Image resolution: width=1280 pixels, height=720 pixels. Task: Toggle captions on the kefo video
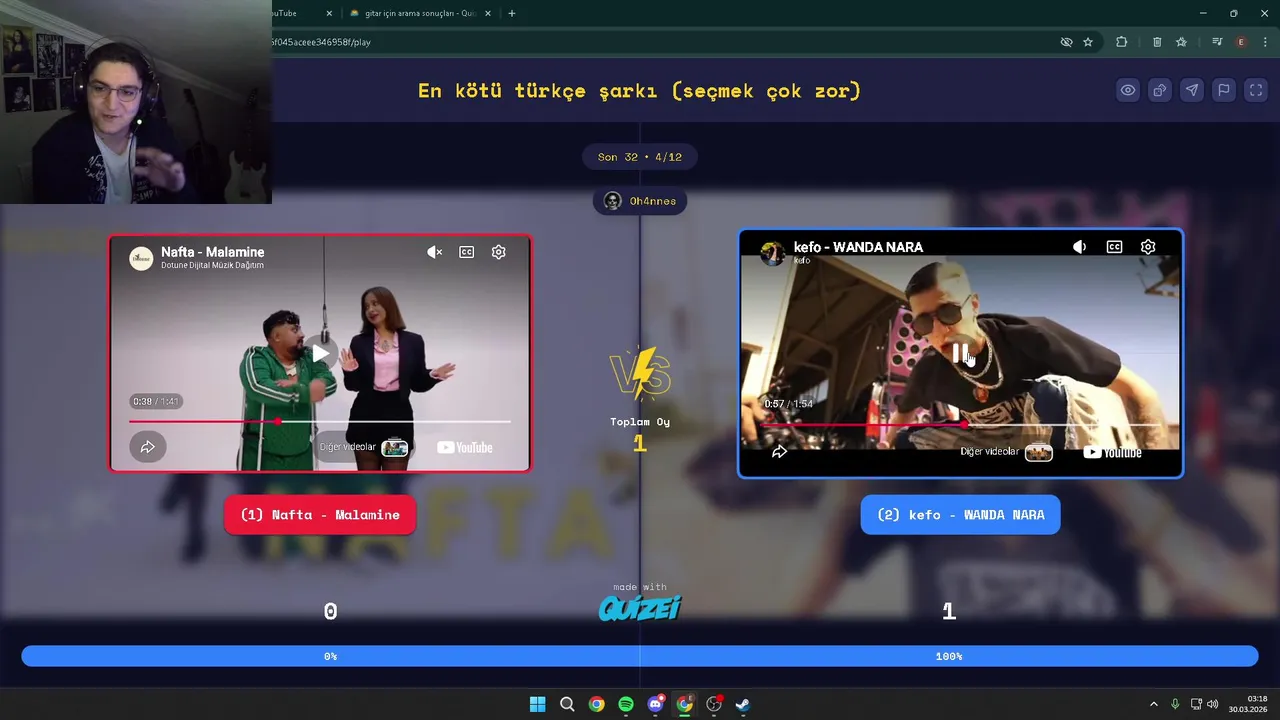pos(1114,247)
